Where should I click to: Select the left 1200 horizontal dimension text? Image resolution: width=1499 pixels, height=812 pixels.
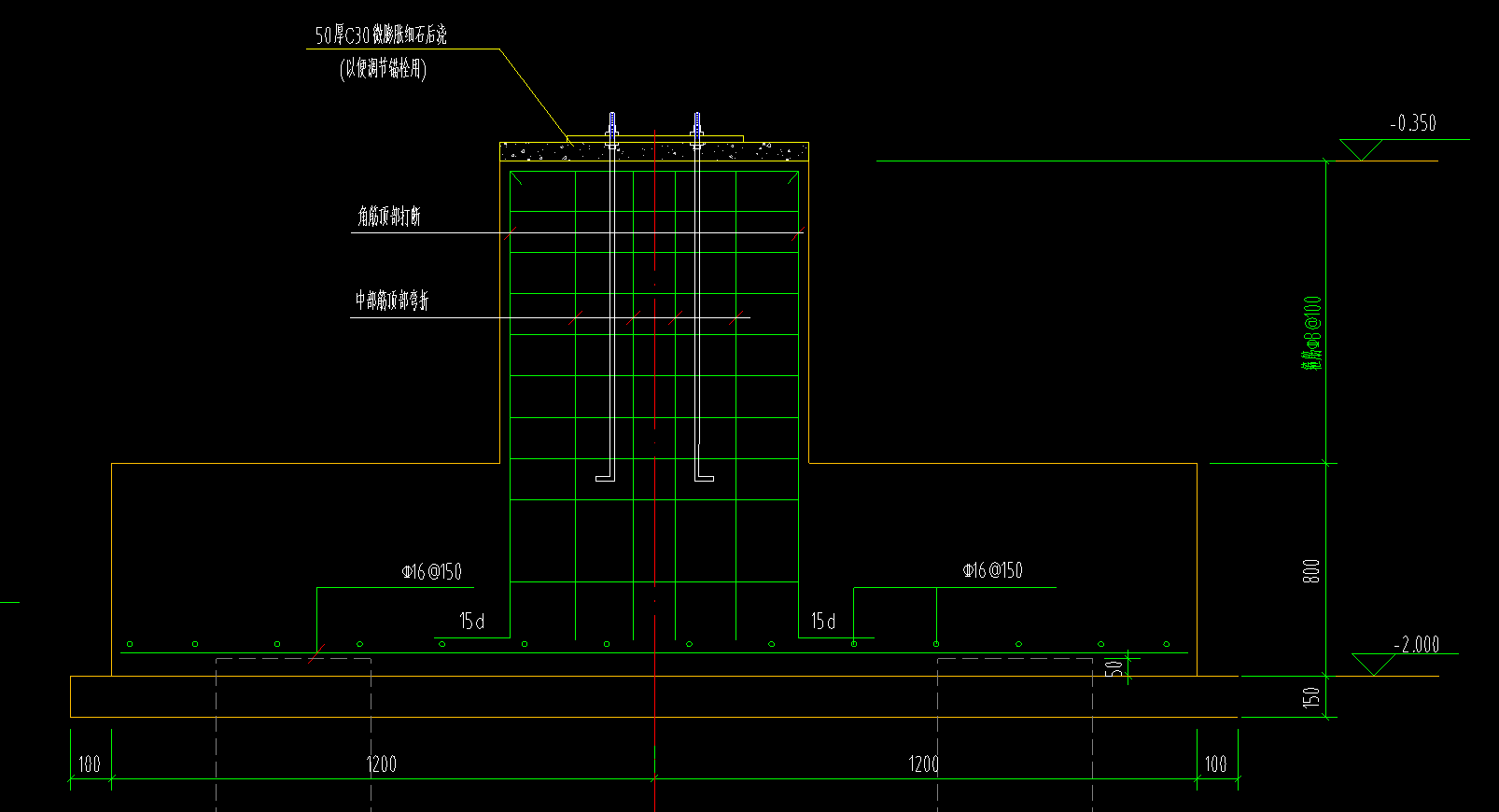[382, 764]
